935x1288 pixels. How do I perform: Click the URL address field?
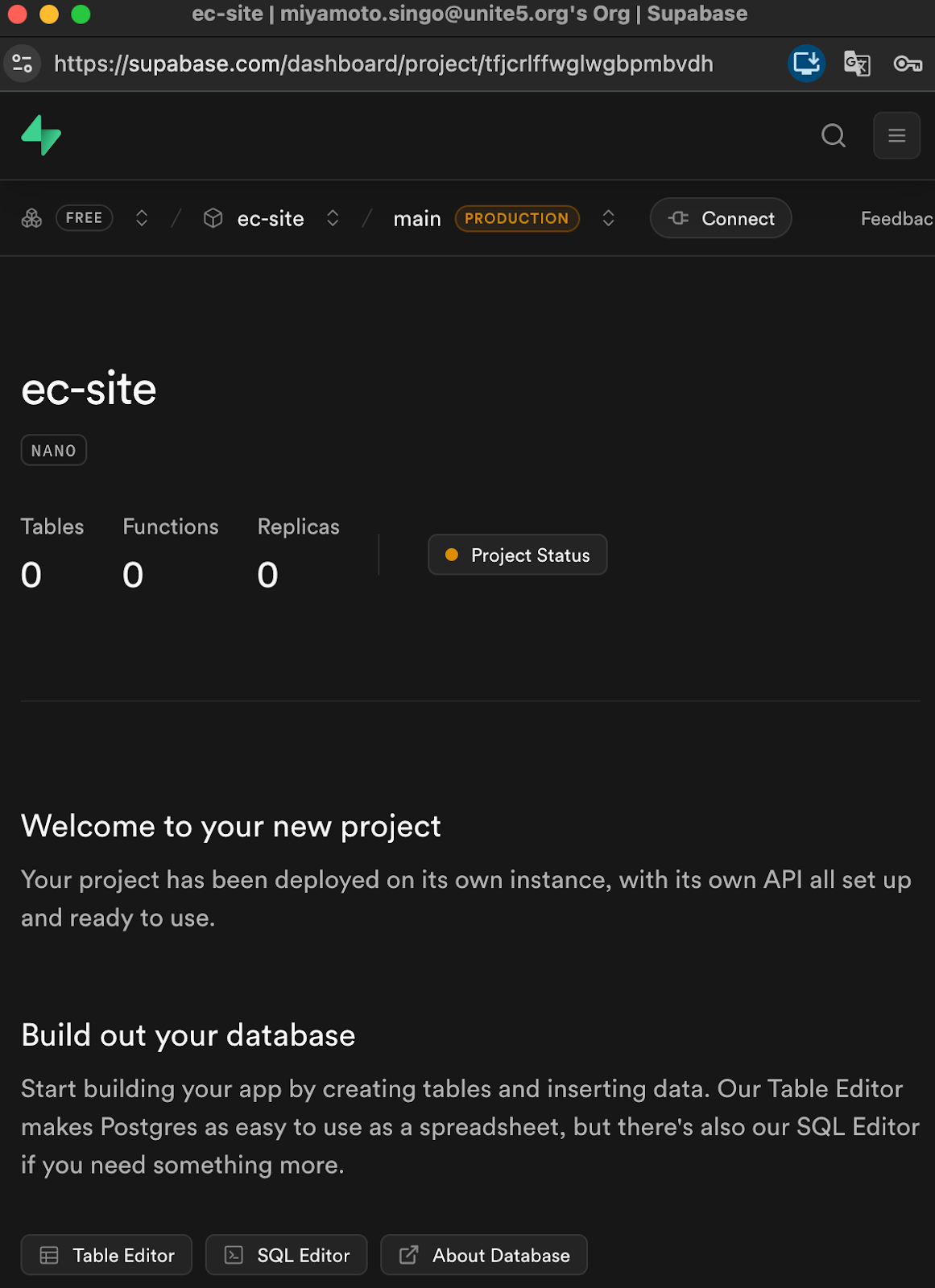click(383, 64)
